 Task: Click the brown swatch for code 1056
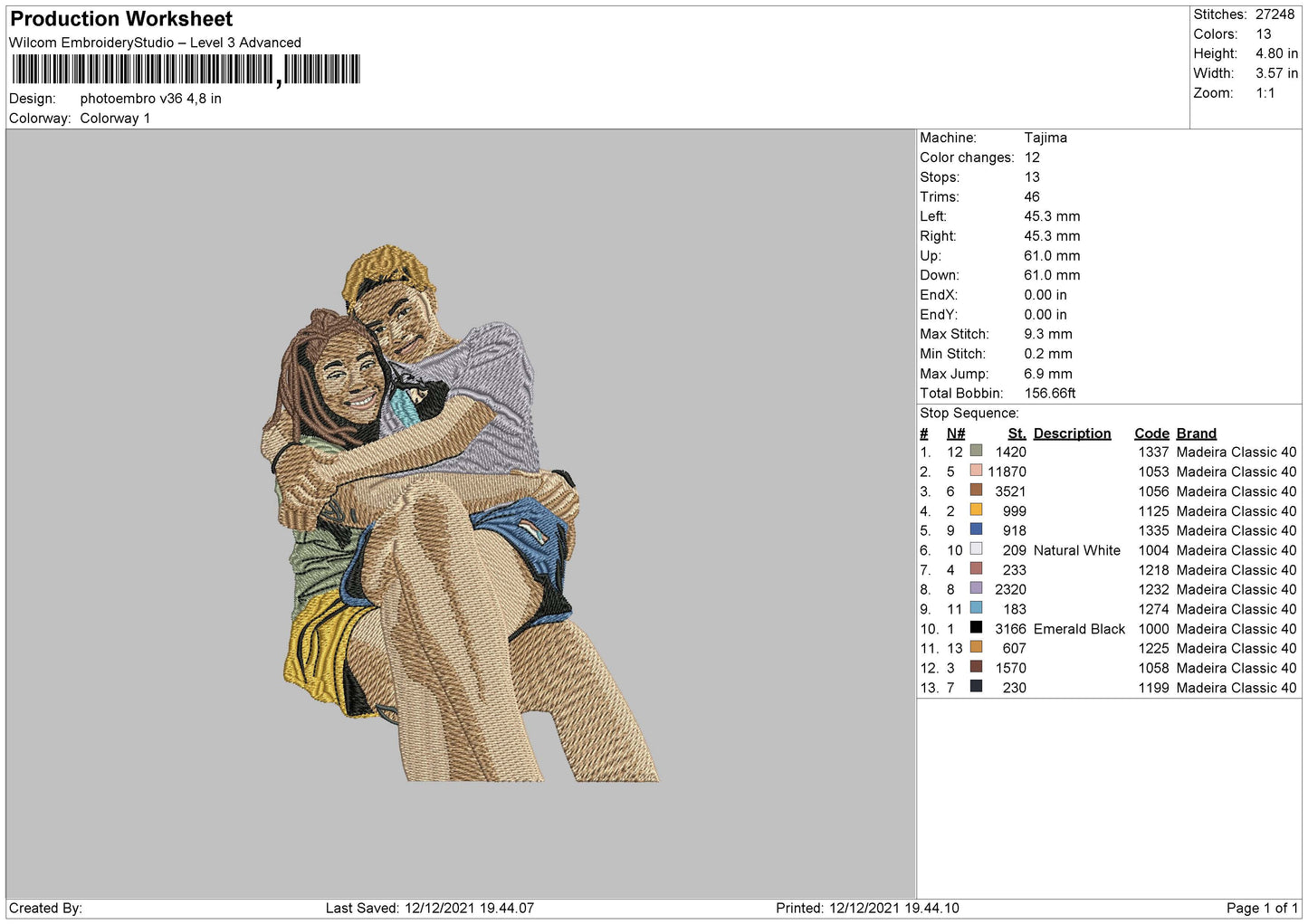tap(976, 491)
